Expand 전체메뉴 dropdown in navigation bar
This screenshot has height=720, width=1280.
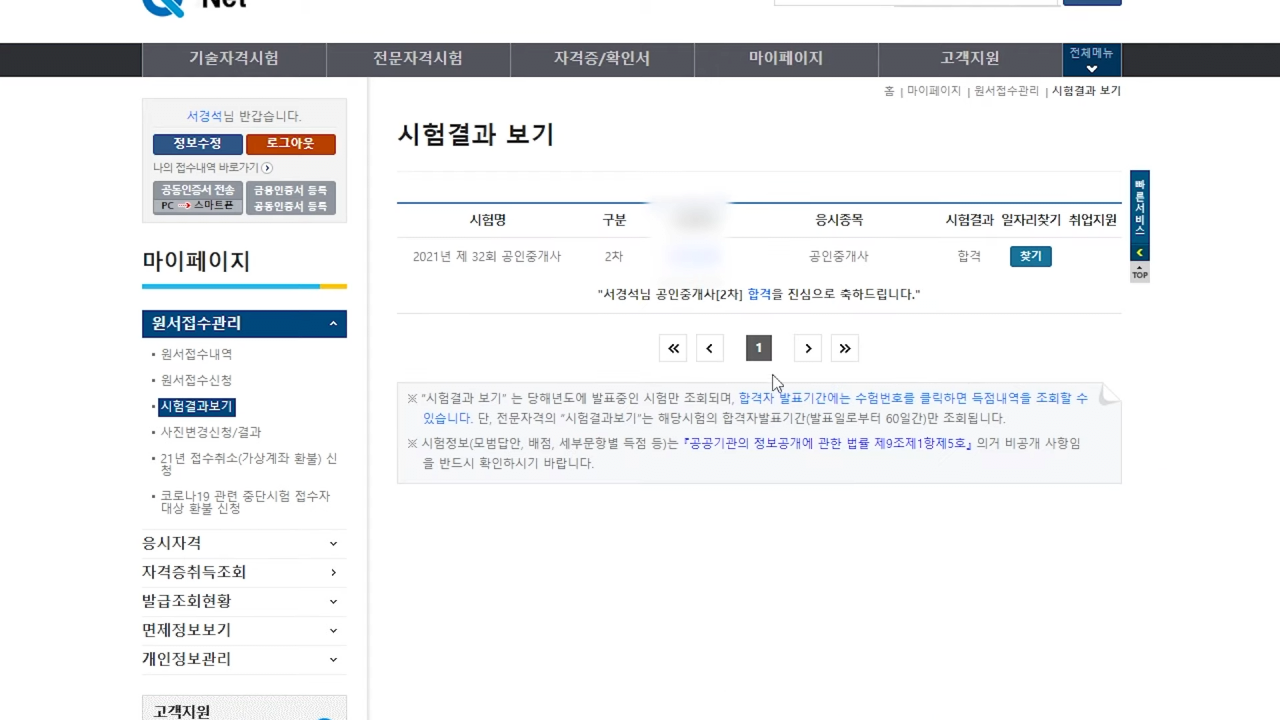coord(1091,60)
